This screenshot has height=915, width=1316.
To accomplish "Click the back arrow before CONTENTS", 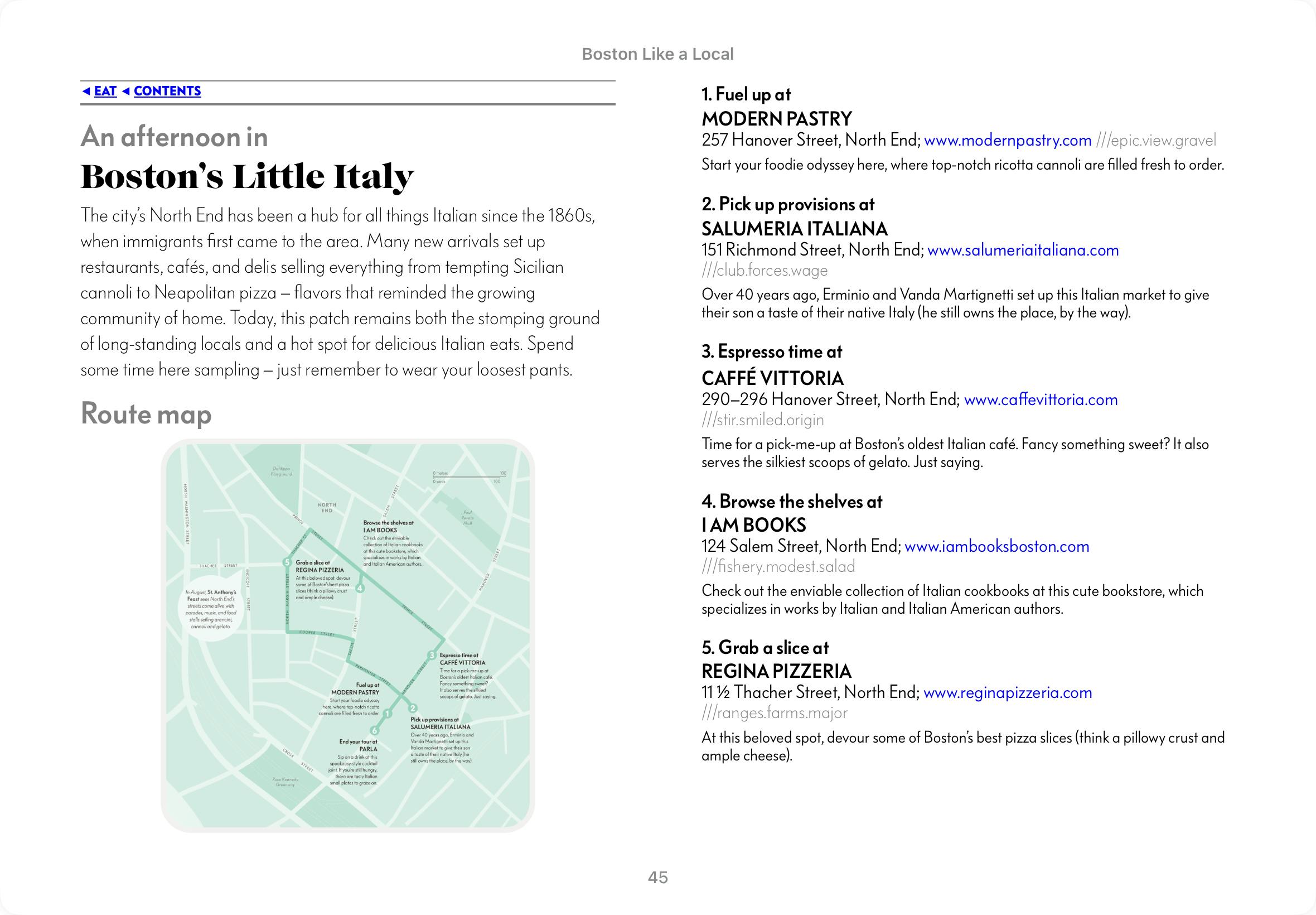I will pos(126,91).
